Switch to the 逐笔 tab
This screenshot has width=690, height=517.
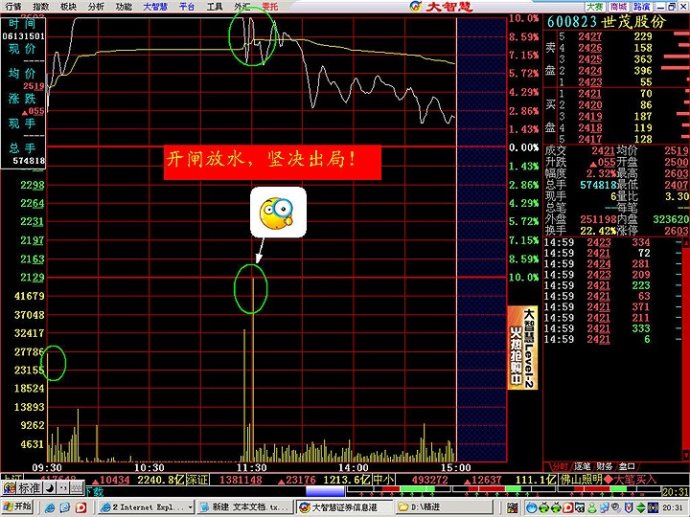coord(582,466)
